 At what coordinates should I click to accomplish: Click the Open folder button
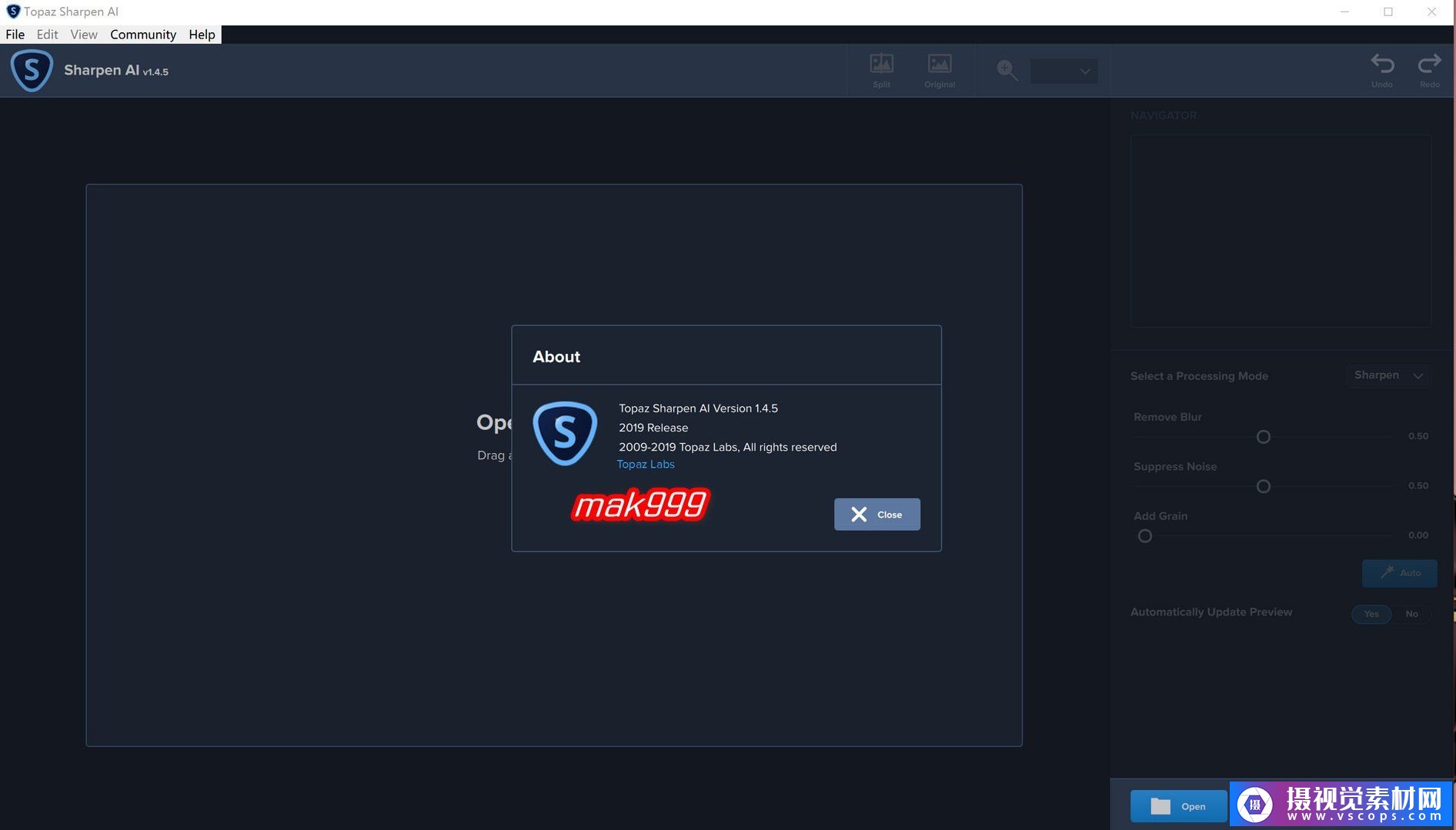[x=1177, y=805]
